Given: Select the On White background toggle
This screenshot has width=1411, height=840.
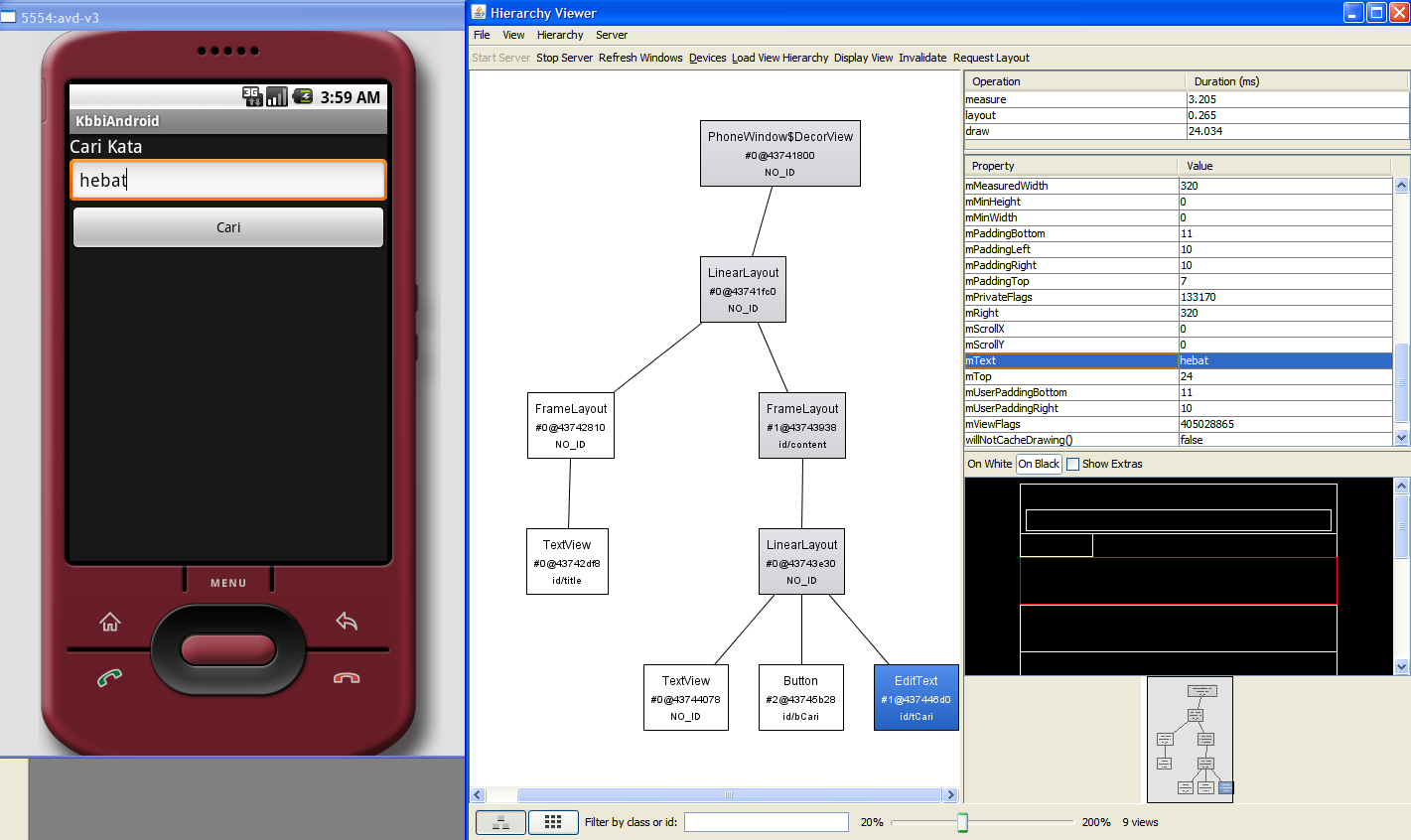Looking at the screenshot, I should pyautogui.click(x=989, y=464).
